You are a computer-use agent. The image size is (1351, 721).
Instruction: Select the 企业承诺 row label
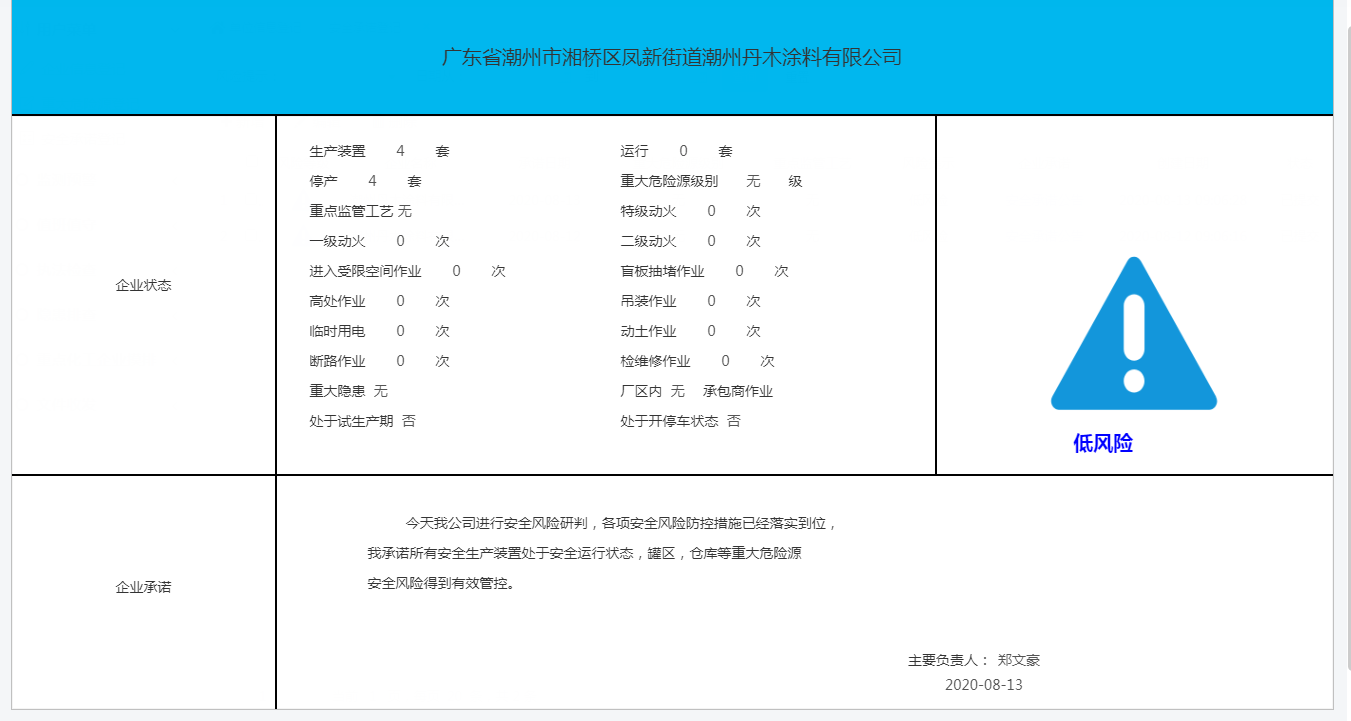pos(143,587)
